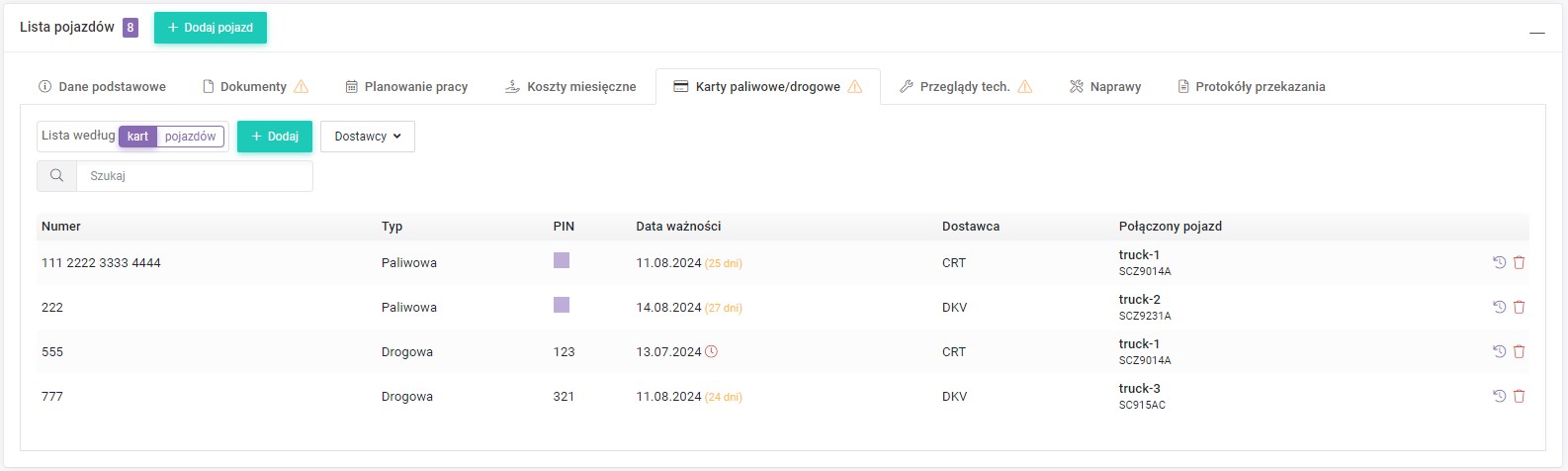Screen dimensions: 1568x471
Task: Switch list view to pojazdów
Action: pos(190,137)
